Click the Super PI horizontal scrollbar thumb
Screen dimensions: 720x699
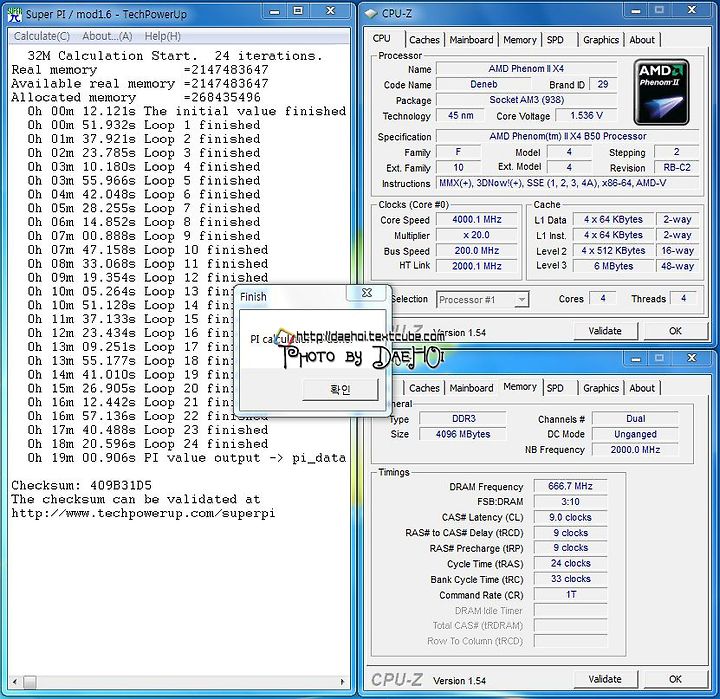coord(30,682)
